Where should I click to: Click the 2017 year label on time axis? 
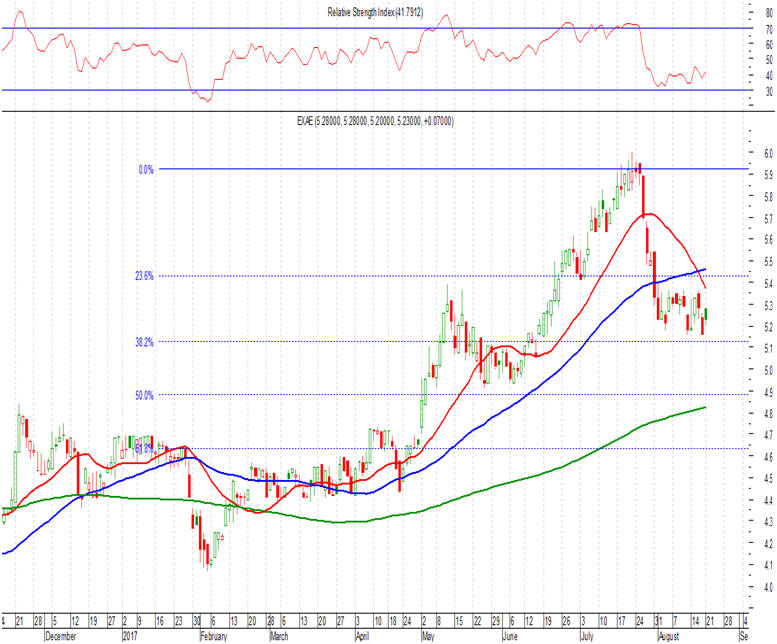click(x=130, y=636)
